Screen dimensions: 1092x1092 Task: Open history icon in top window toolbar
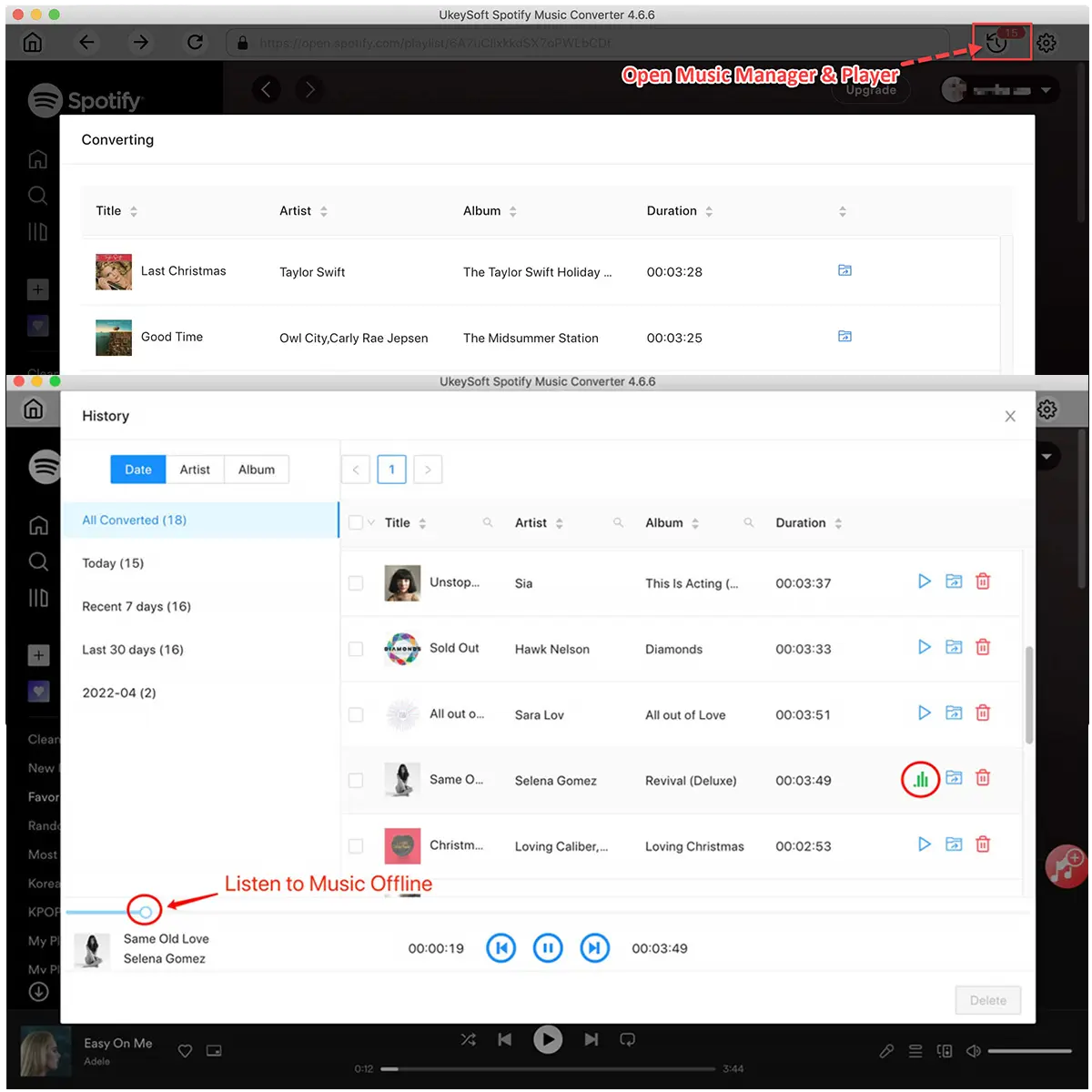[997, 43]
